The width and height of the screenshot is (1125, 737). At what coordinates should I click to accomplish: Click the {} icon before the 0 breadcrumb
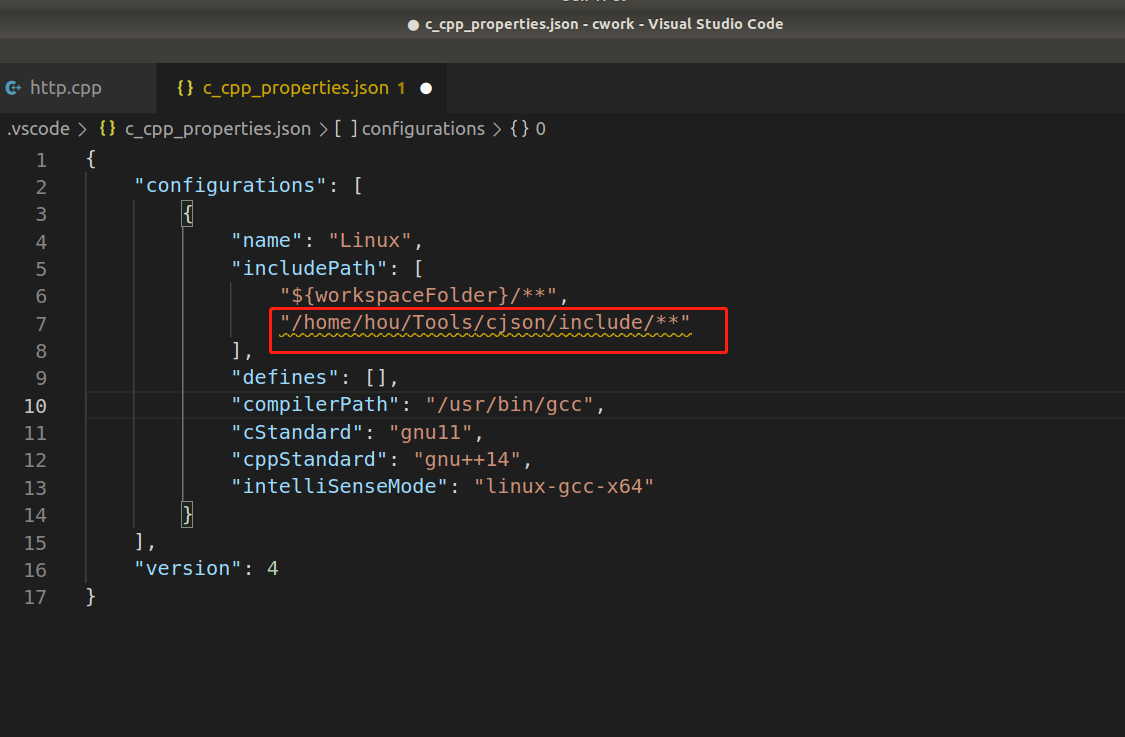(x=519, y=128)
